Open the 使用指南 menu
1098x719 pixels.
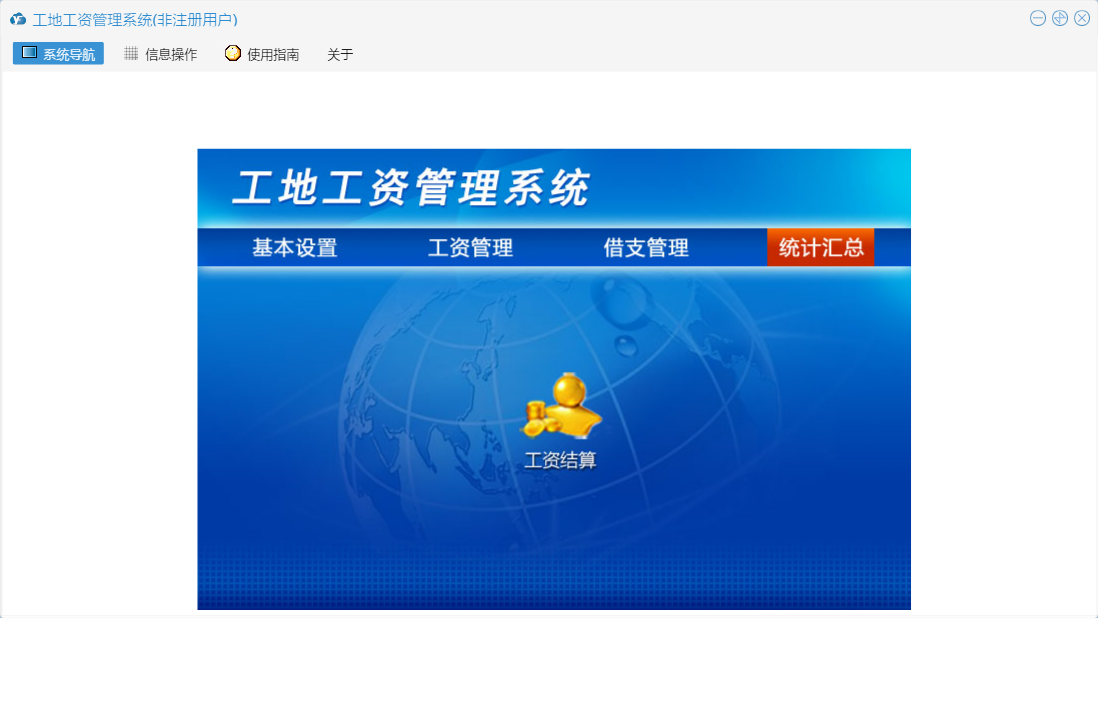pyautogui.click(x=273, y=54)
